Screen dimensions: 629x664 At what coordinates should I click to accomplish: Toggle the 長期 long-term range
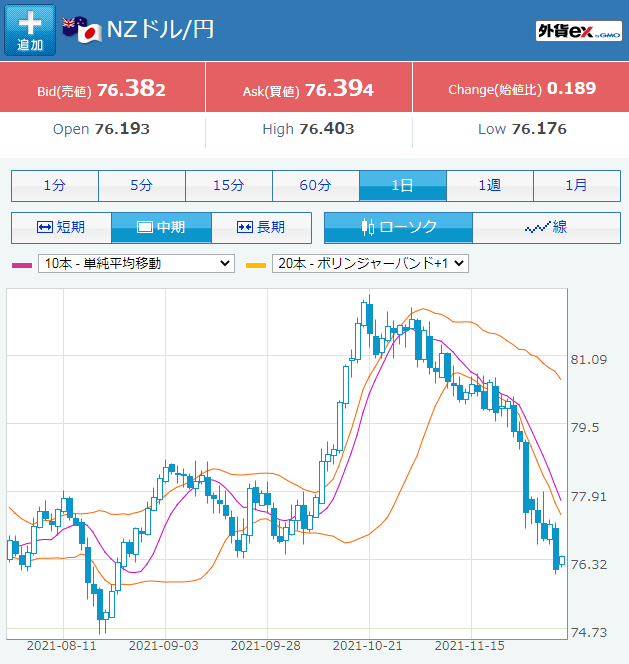[261, 227]
